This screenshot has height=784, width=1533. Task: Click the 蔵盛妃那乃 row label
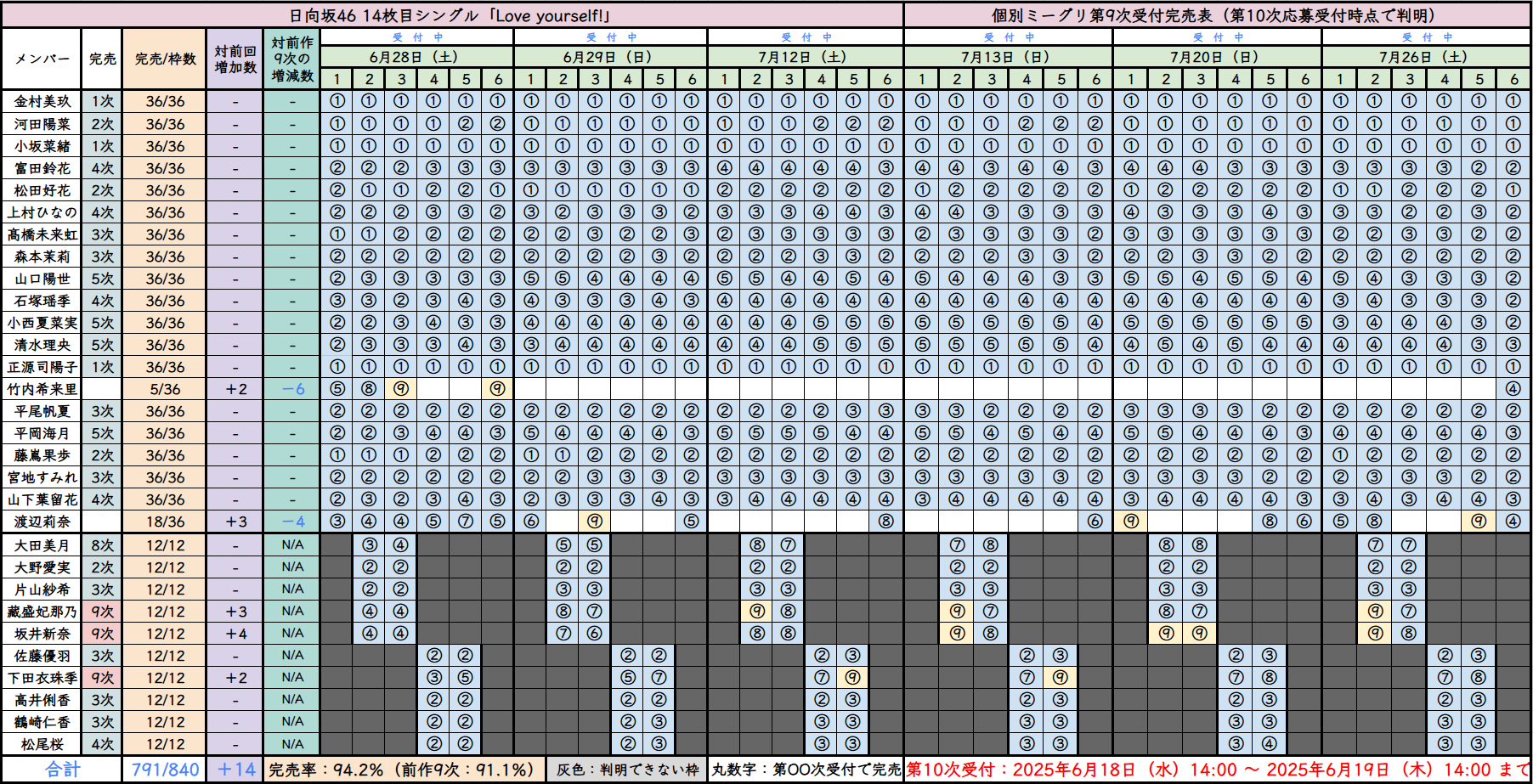tap(42, 612)
